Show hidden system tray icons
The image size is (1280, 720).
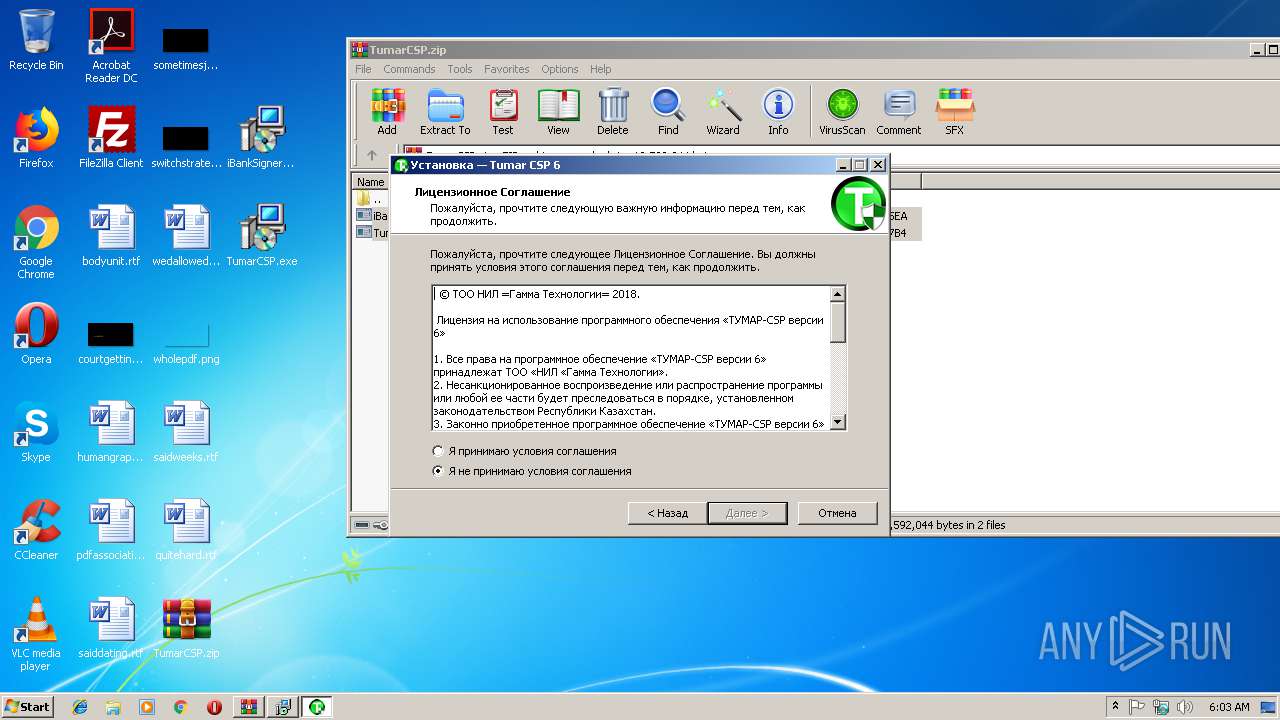(x=1115, y=707)
